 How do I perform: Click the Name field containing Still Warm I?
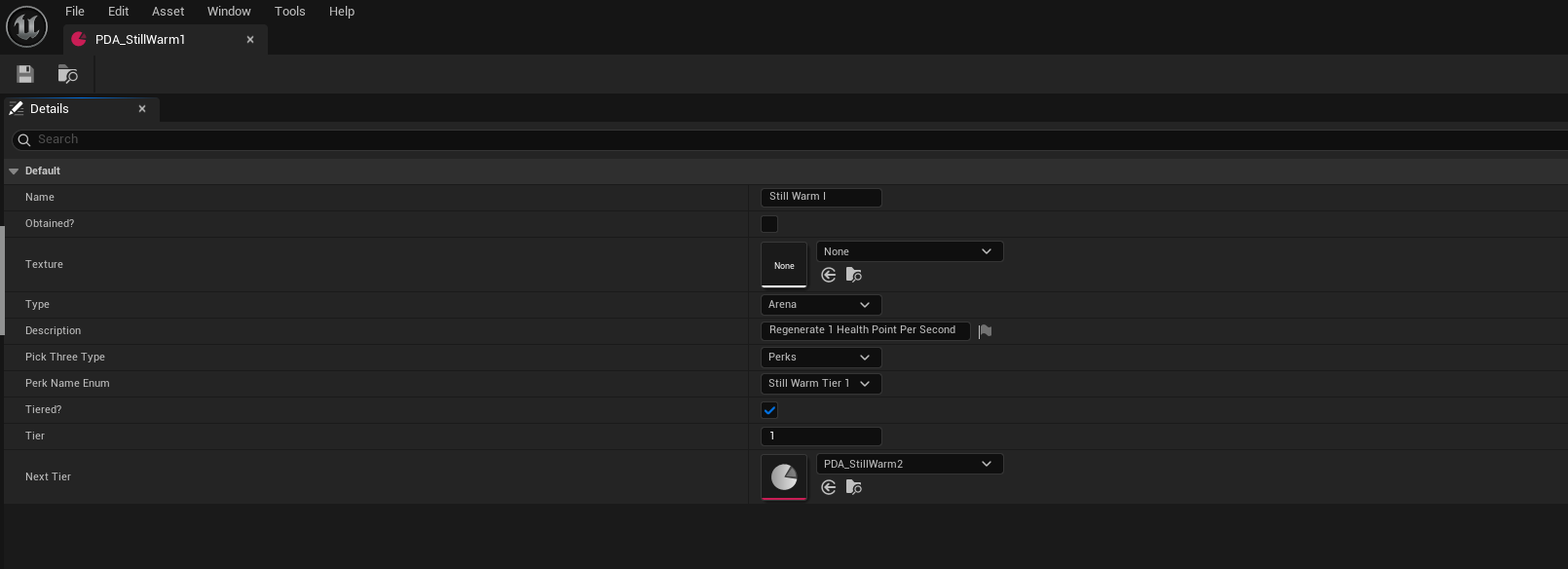[821, 197]
